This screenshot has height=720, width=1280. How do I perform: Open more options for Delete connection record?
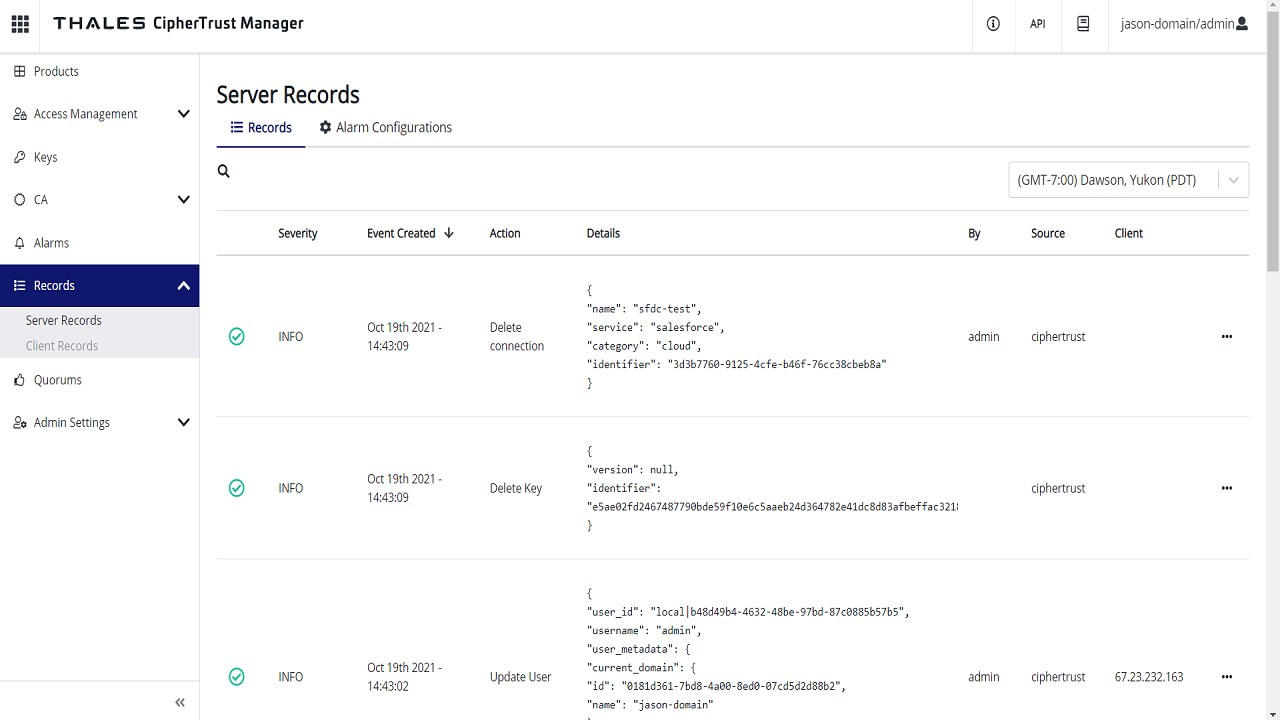click(x=1227, y=337)
